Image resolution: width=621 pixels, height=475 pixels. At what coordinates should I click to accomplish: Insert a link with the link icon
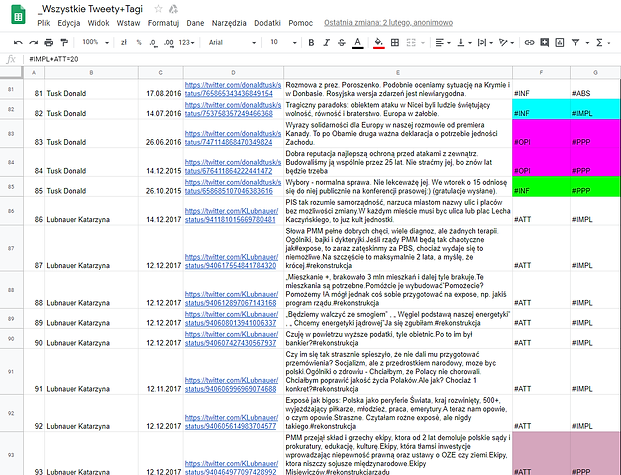(529, 42)
